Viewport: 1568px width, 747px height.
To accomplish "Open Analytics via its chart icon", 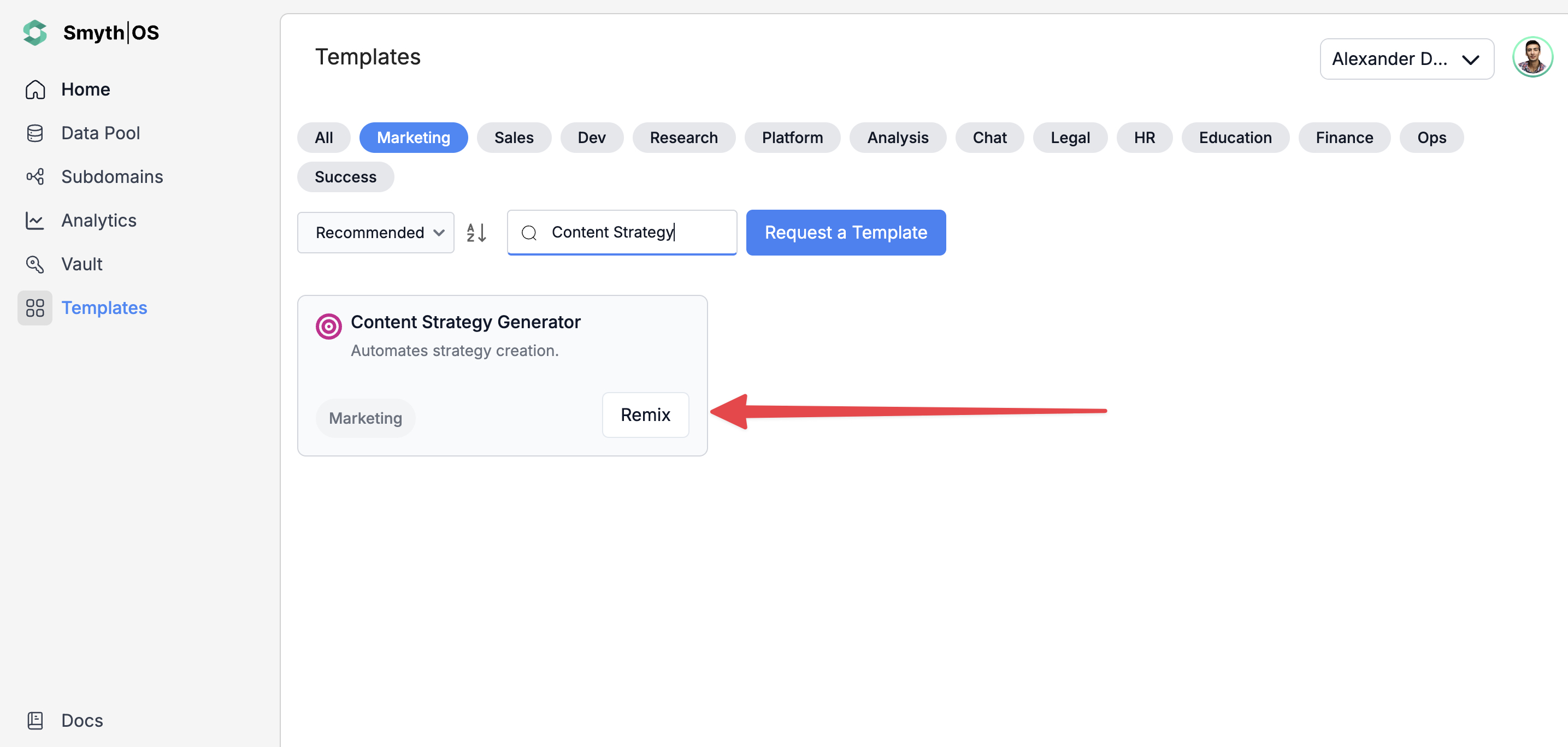I will click(x=35, y=220).
